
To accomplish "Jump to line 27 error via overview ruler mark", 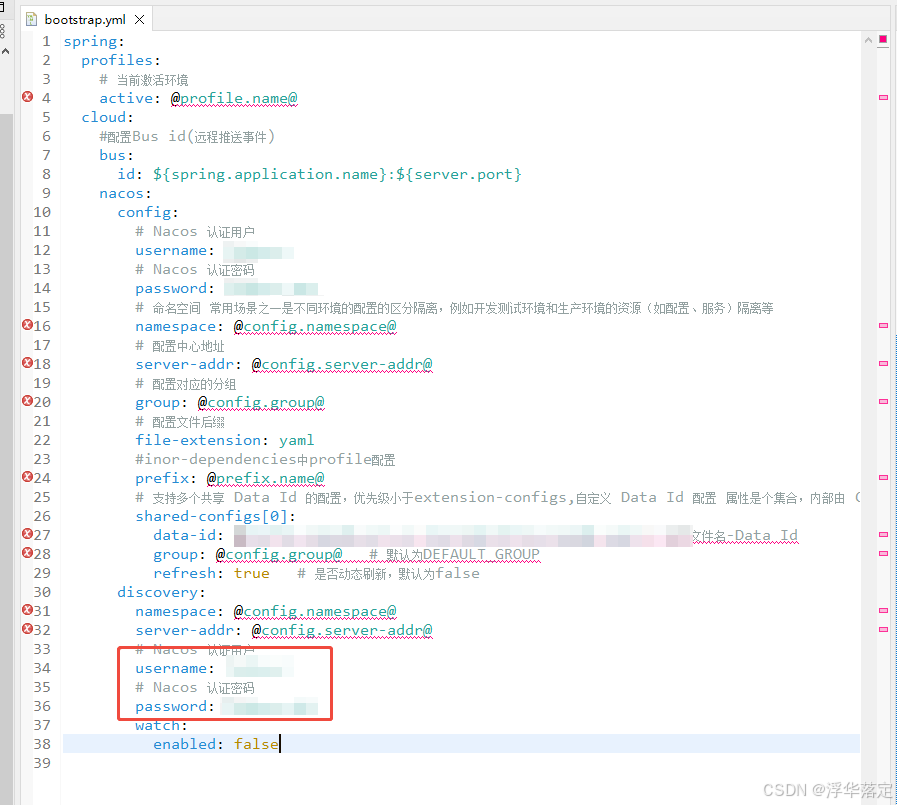I will (883, 534).
